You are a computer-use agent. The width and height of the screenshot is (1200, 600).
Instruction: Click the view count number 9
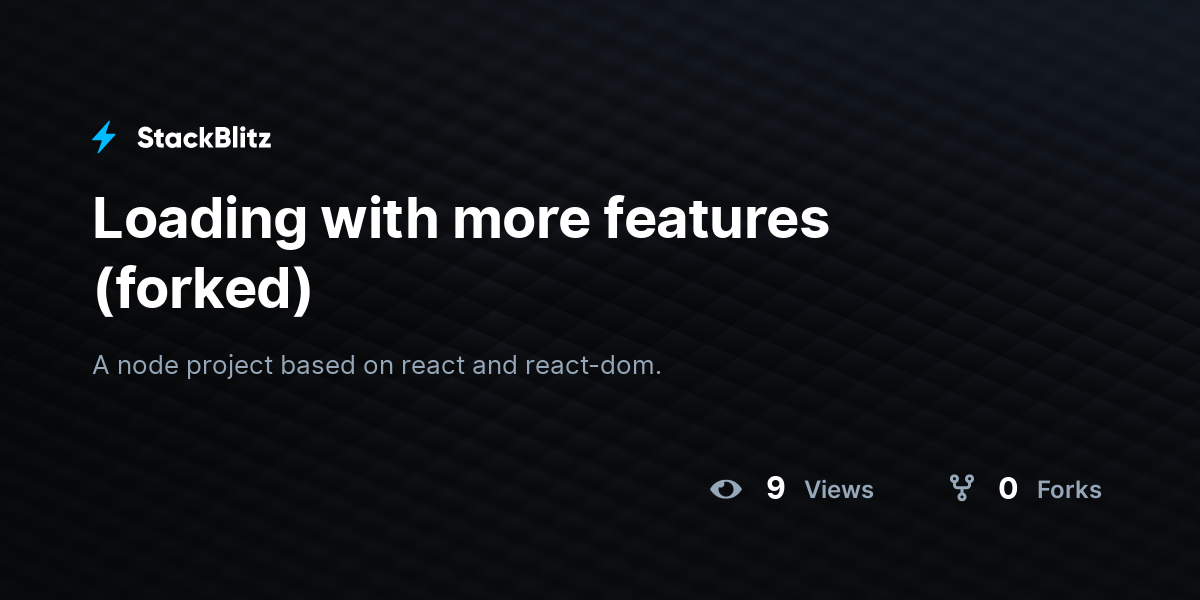click(775, 488)
